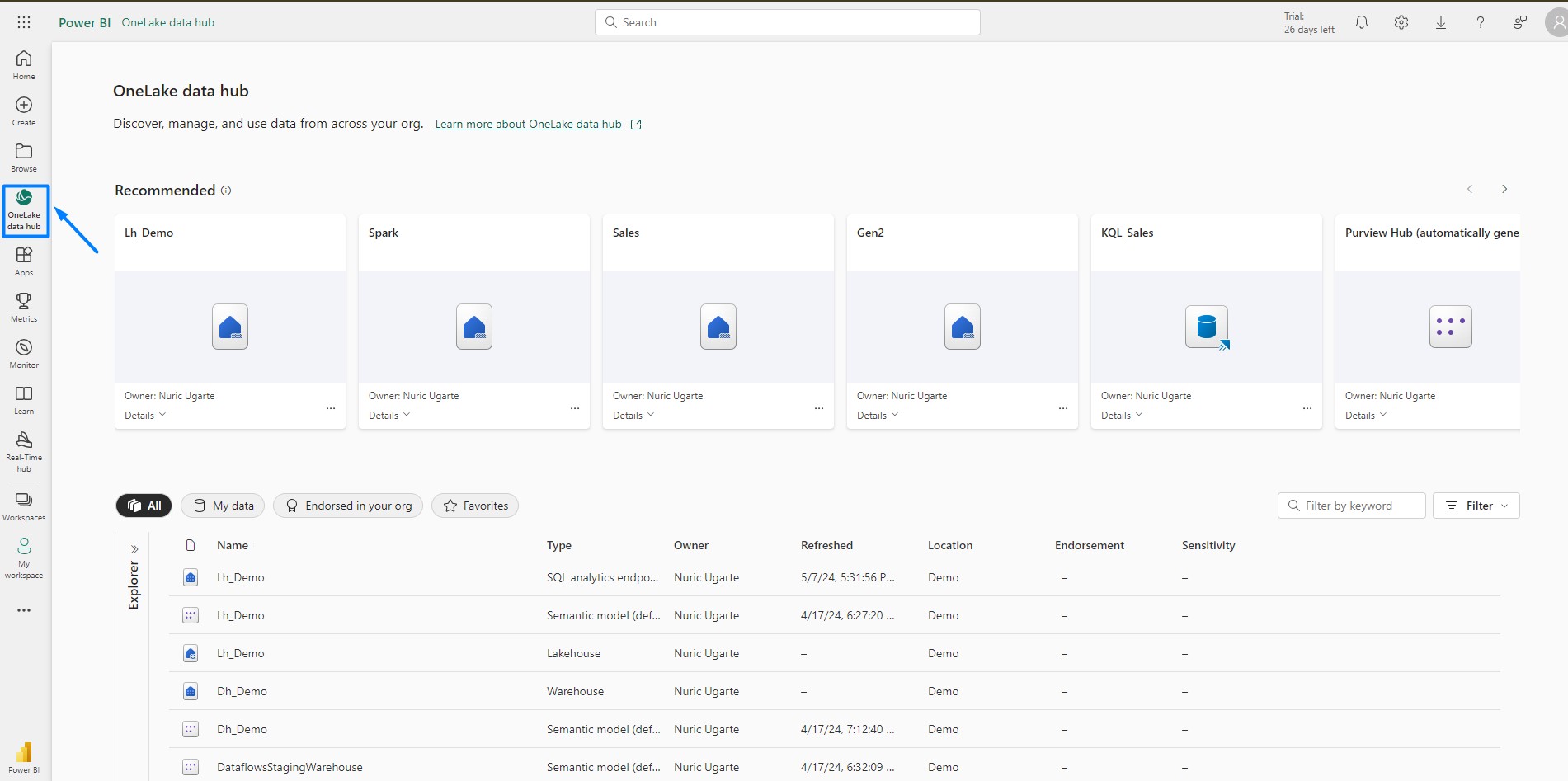Open the Real-Time hub
Screen dimensions: 1568x781
pyautogui.click(x=24, y=451)
